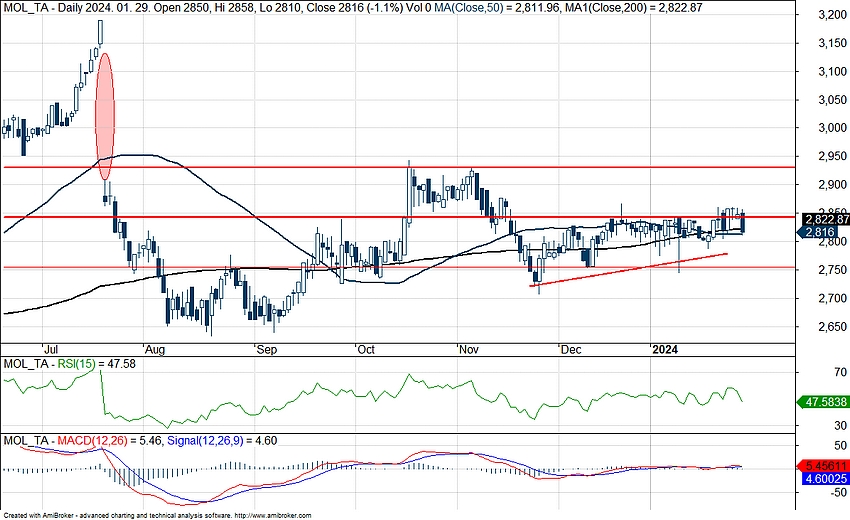Image resolution: width=850 pixels, height=520 pixels.
Task: Click the 2,822.87 moving average price label
Action: pos(826,219)
